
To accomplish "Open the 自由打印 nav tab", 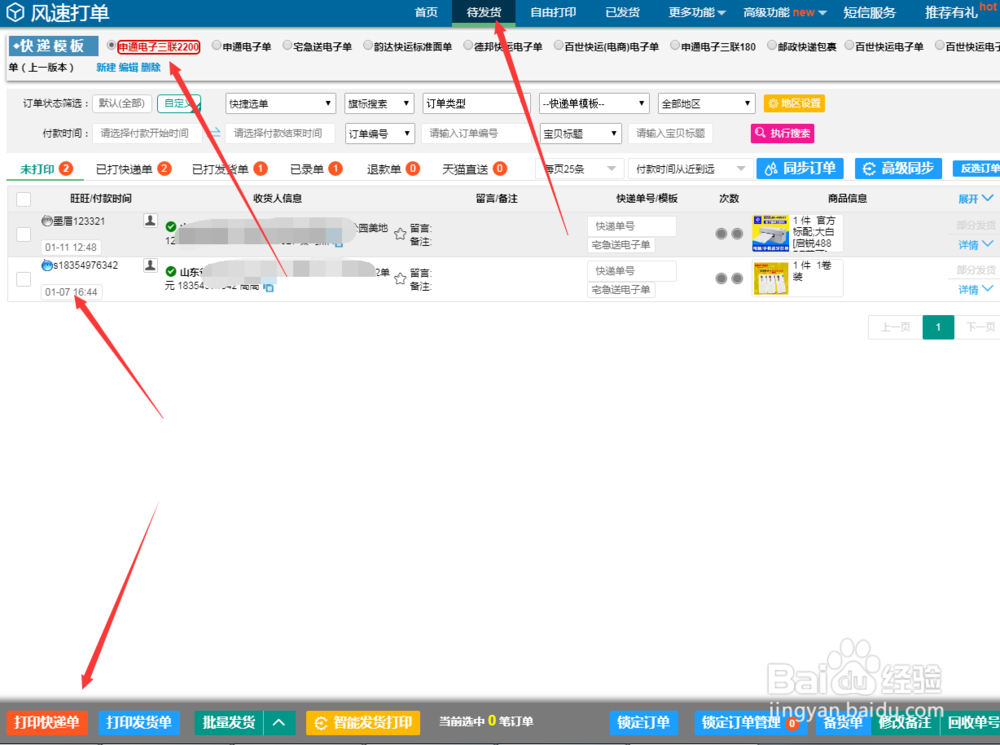I will (553, 12).
